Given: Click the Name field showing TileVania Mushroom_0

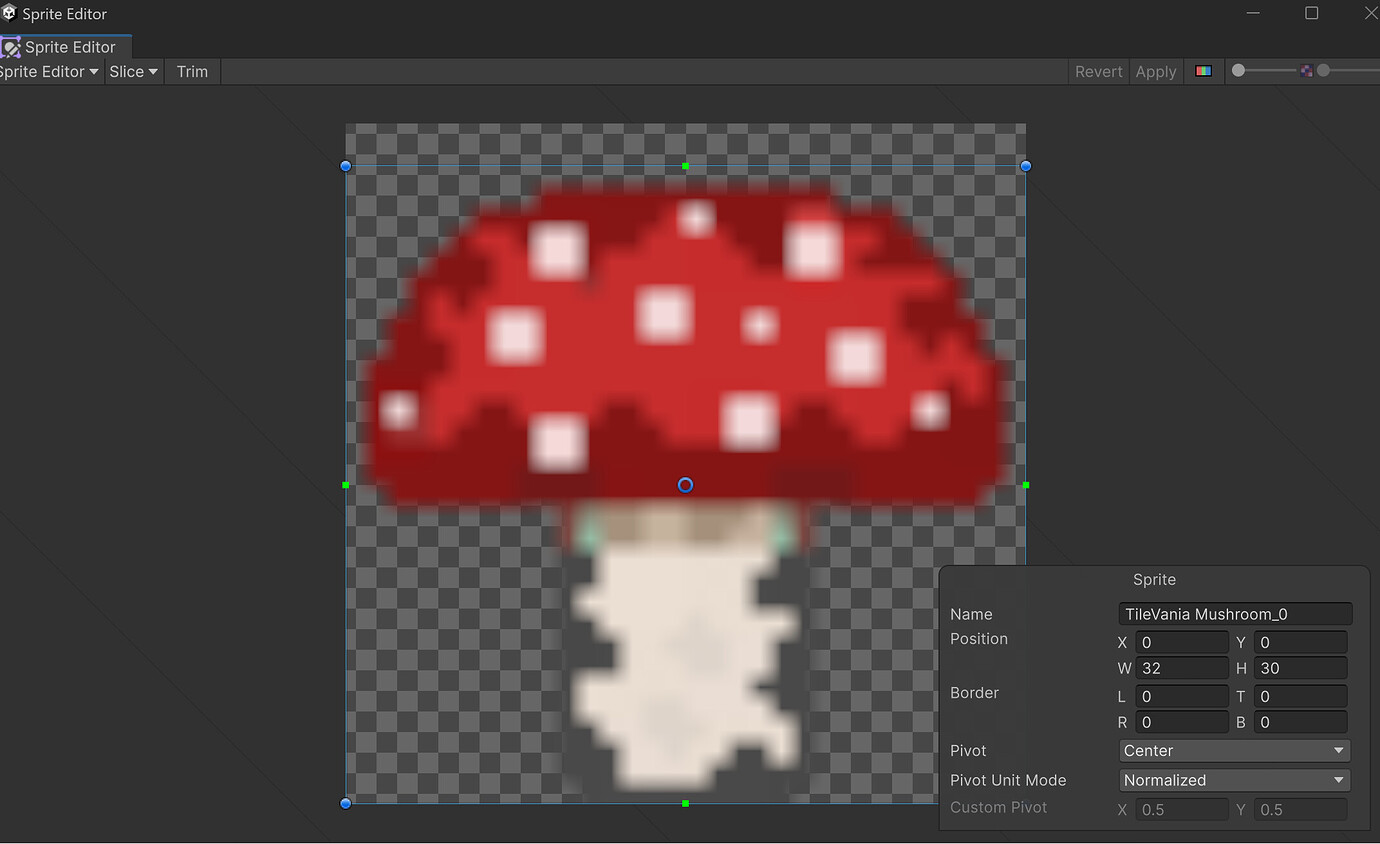Looking at the screenshot, I should 1235,613.
